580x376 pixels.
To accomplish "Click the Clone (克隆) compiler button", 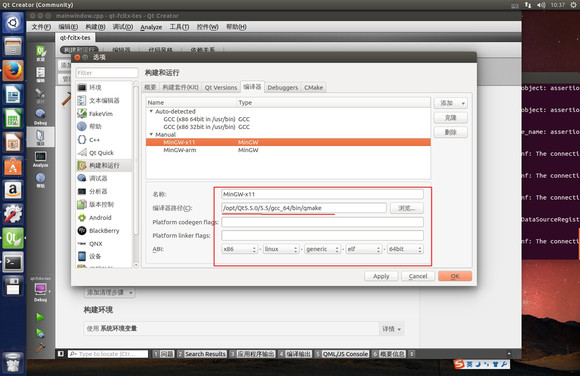I will 451,118.
